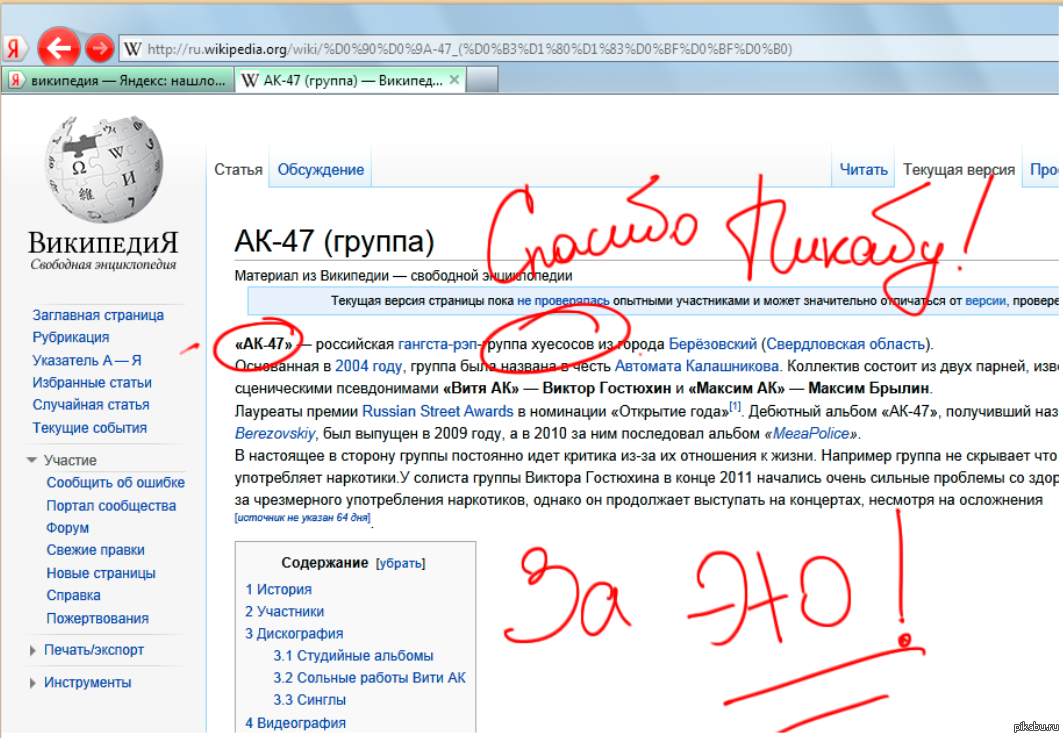Open Новые страницы link
1064x738 pixels.
tap(100, 573)
